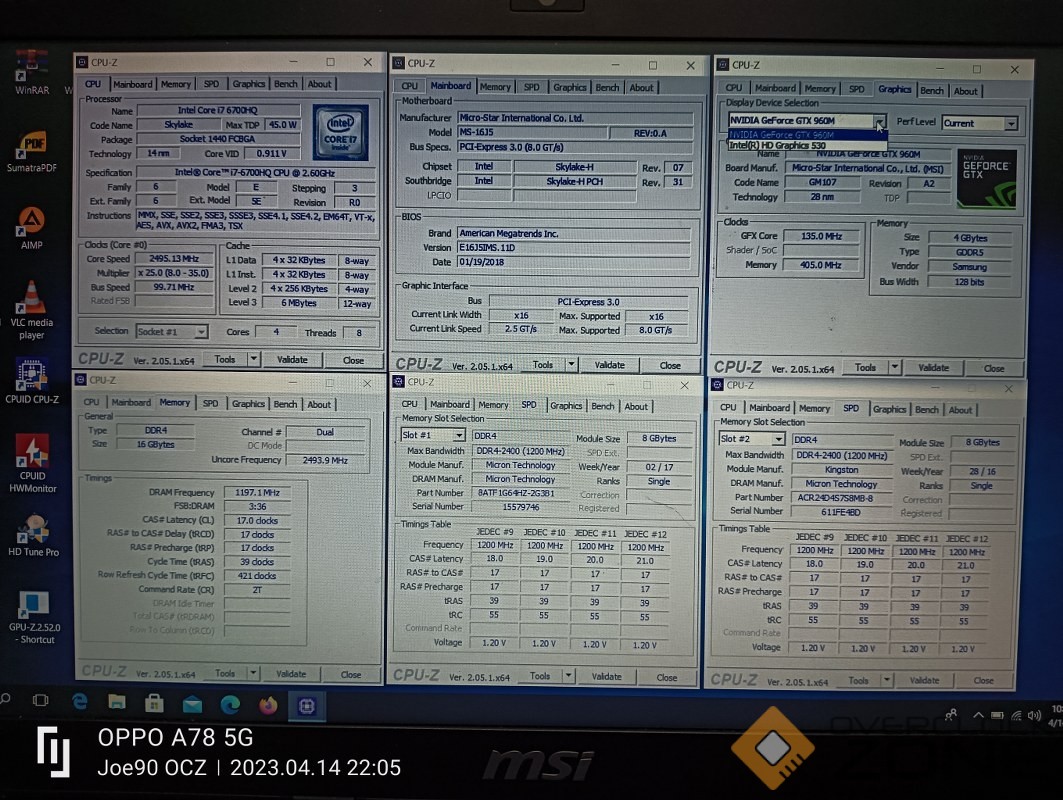Open Graphics tab in Slot #1 SPD window
Image resolution: width=1063 pixels, height=800 pixels.
pos(566,406)
